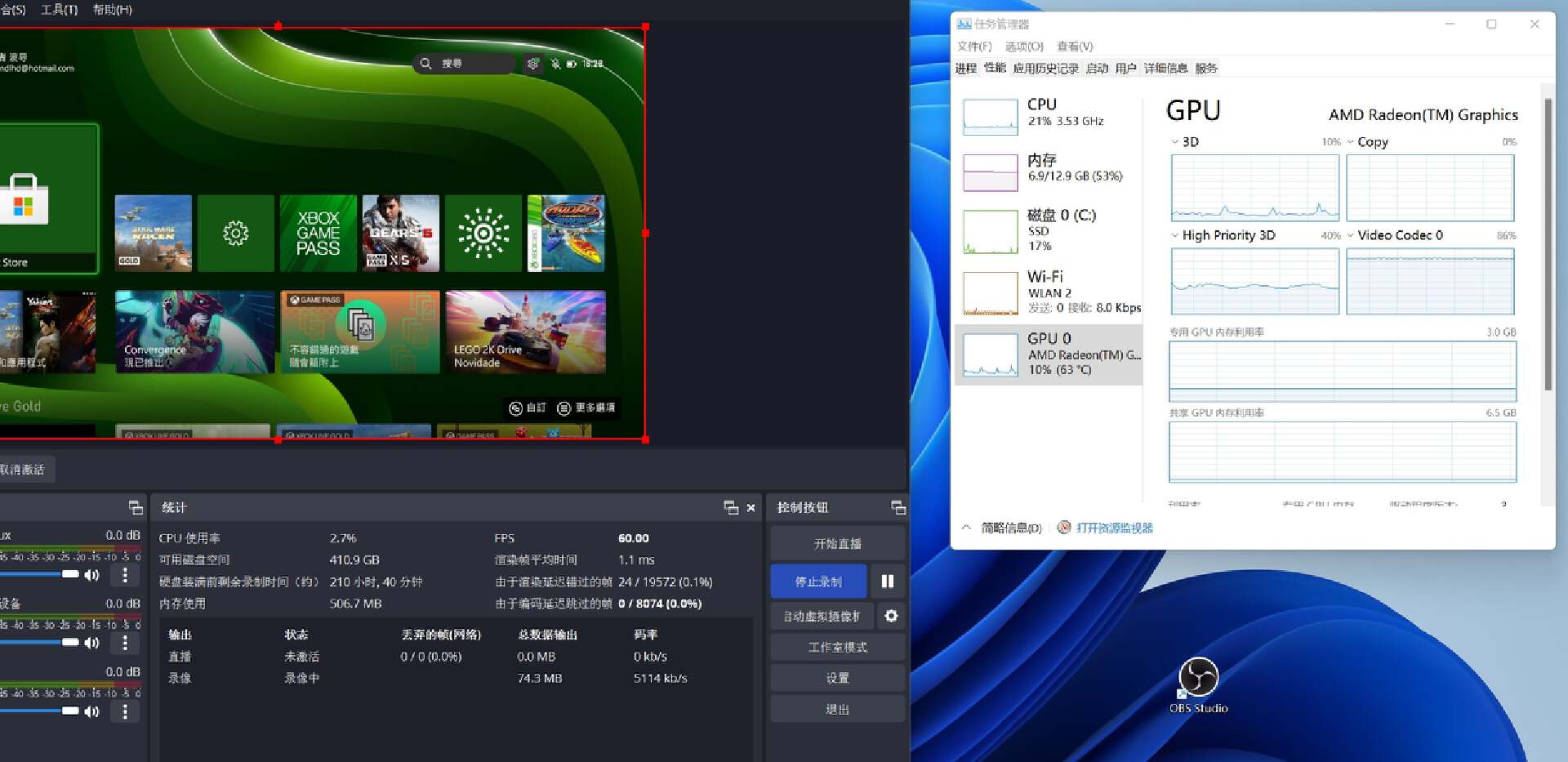Click the Xbox settings gear tile
This screenshot has width=1568, height=762.
236,234
